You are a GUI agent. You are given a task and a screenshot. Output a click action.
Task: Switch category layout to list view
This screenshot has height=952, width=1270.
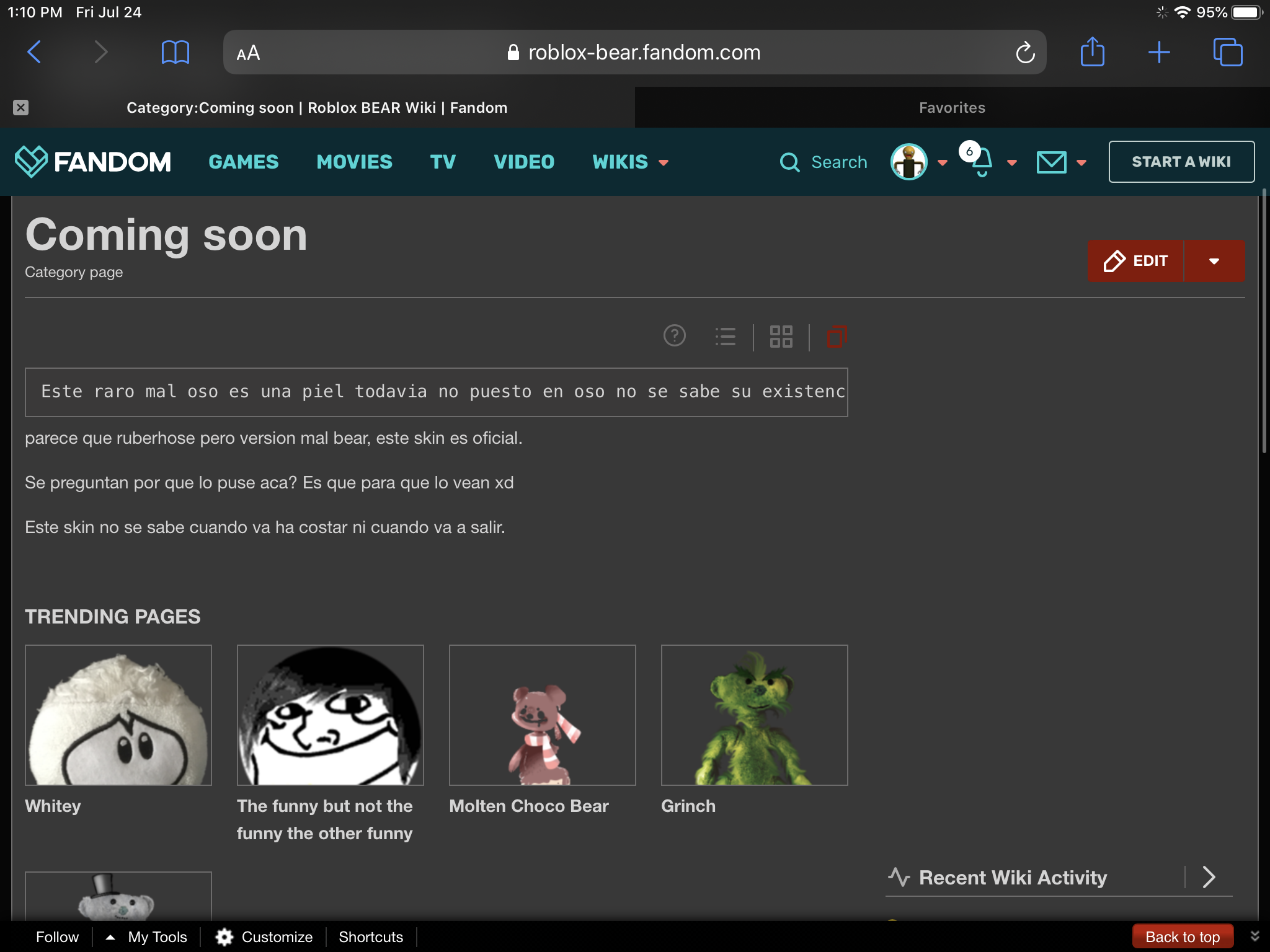[x=725, y=337]
